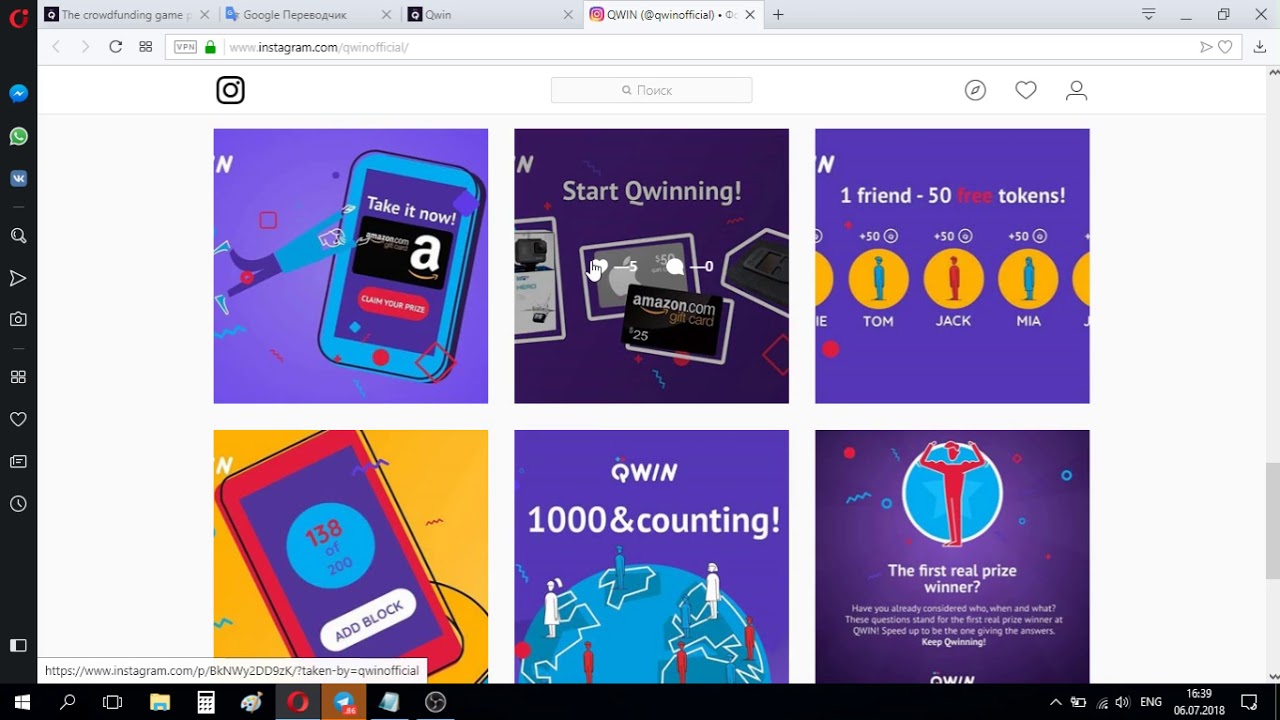Bookmark page with the address bar heart
The image size is (1280, 720).
point(1225,47)
